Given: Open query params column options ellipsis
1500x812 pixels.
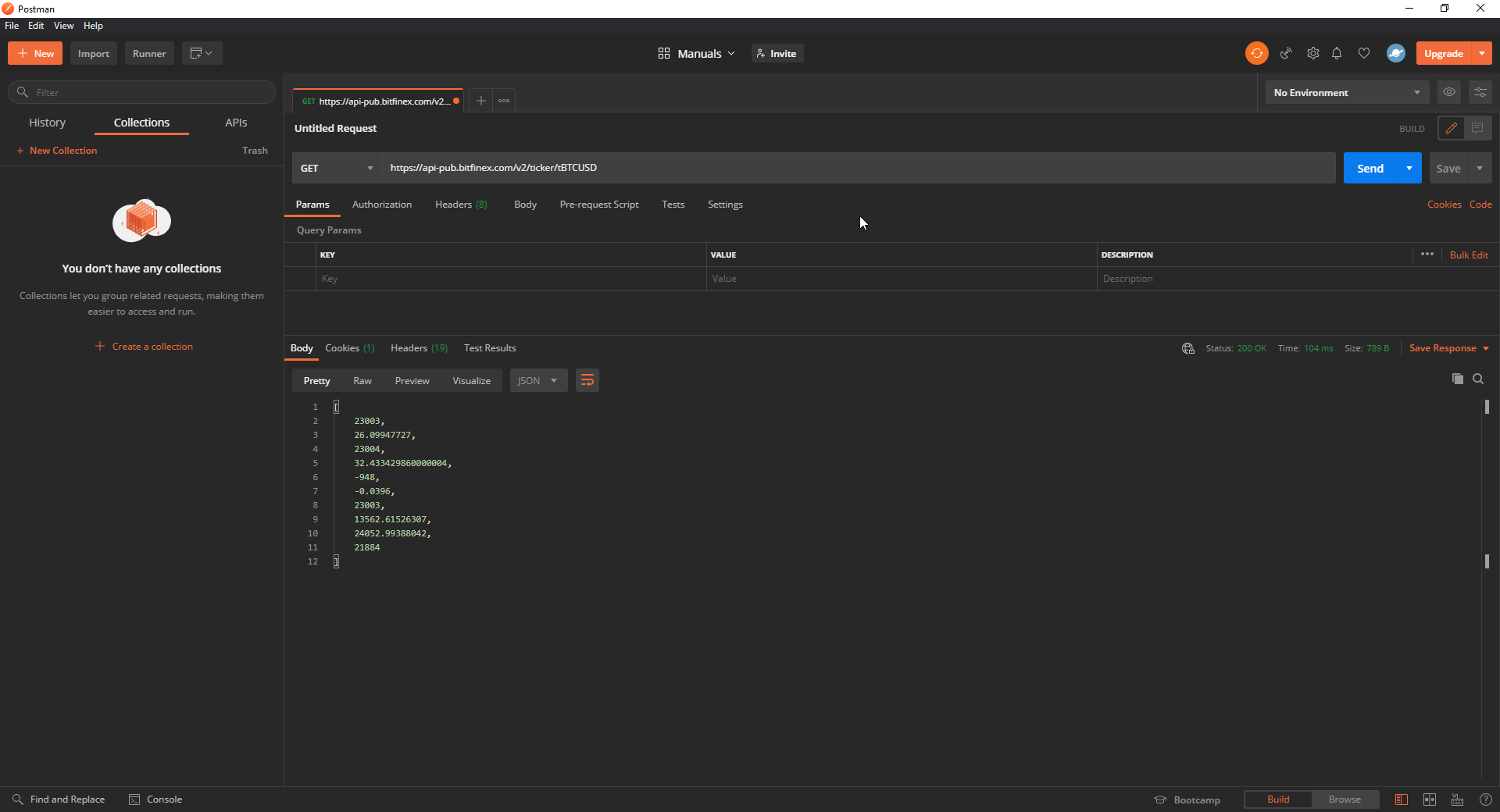Looking at the screenshot, I should point(1427,254).
